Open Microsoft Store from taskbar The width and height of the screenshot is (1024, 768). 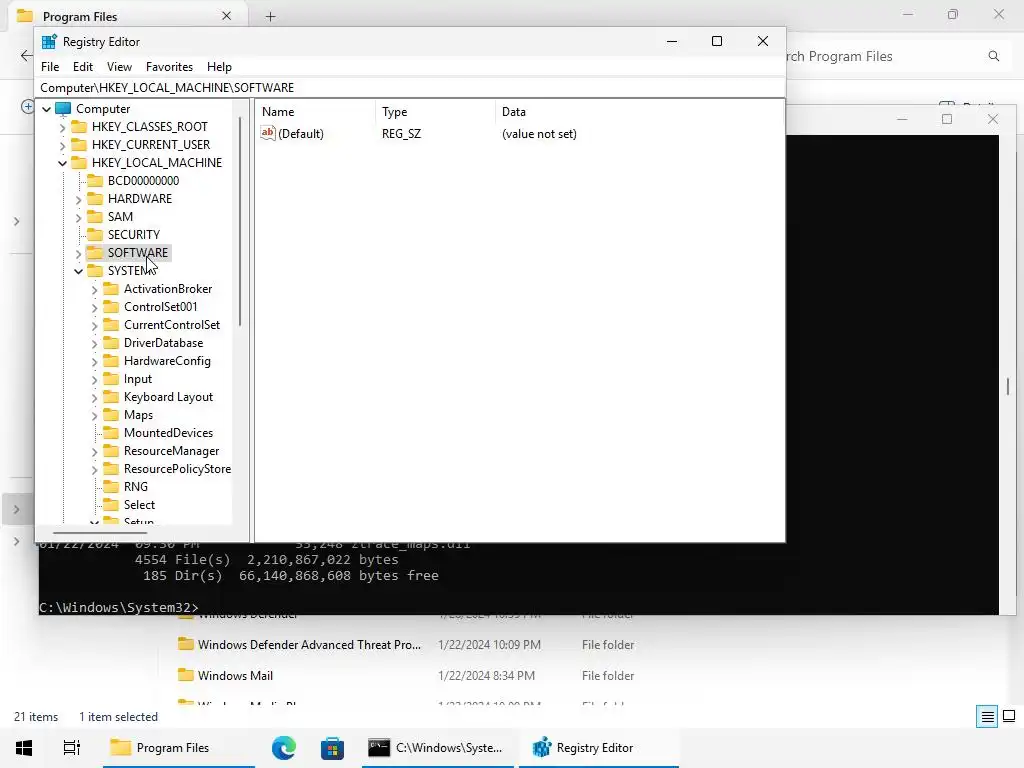coord(332,748)
